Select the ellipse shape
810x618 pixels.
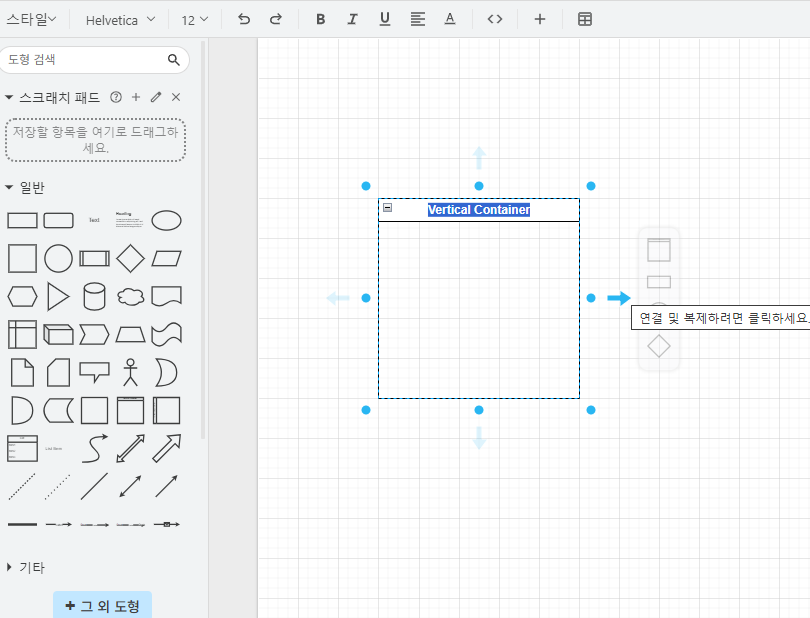166,221
